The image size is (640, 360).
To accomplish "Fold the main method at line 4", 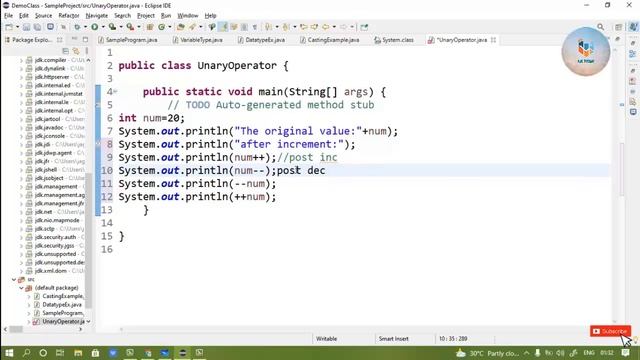I will 116,91.
